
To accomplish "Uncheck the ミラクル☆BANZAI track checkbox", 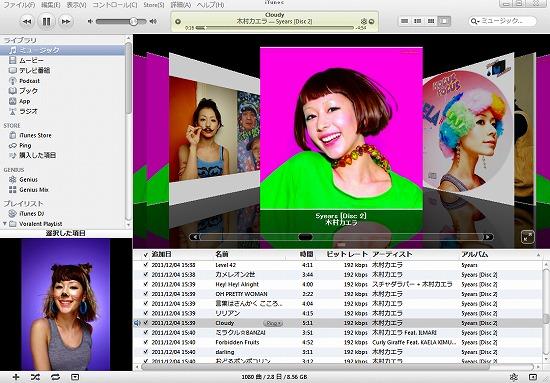I will point(146,332).
